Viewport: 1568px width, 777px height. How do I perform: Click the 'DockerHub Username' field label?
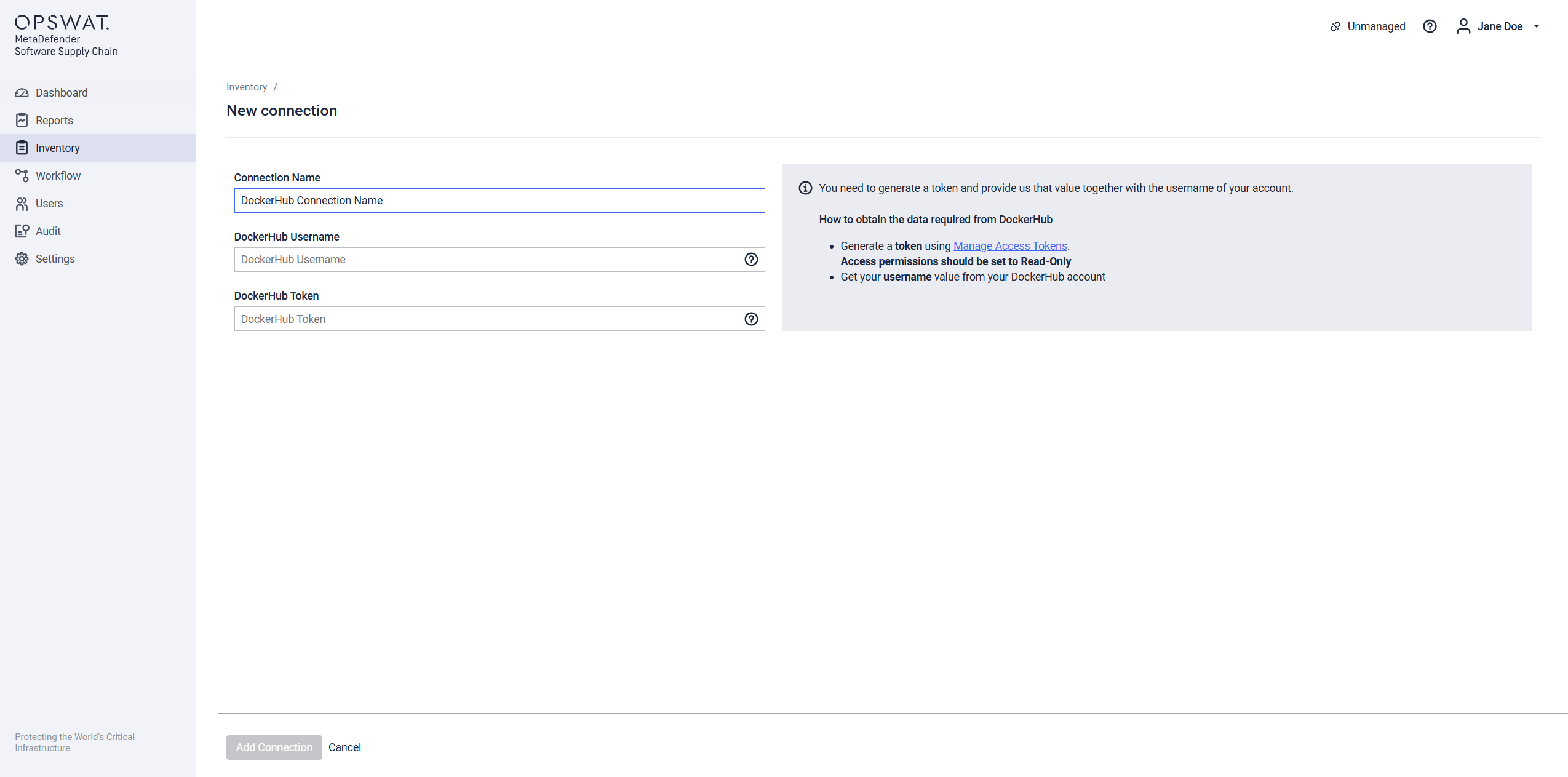pyautogui.click(x=287, y=237)
